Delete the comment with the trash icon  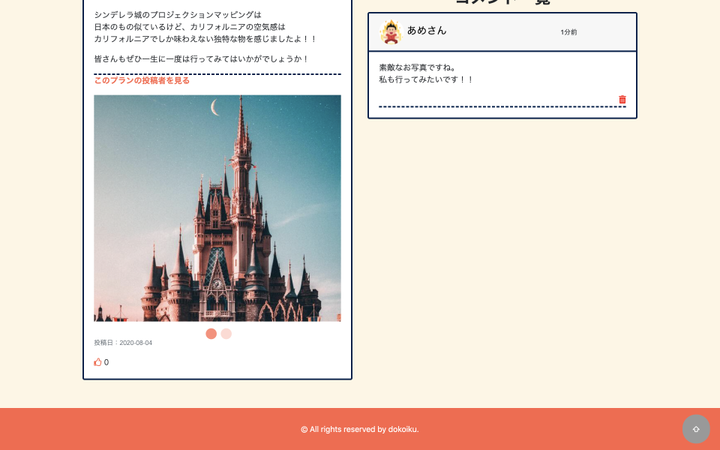click(622, 100)
